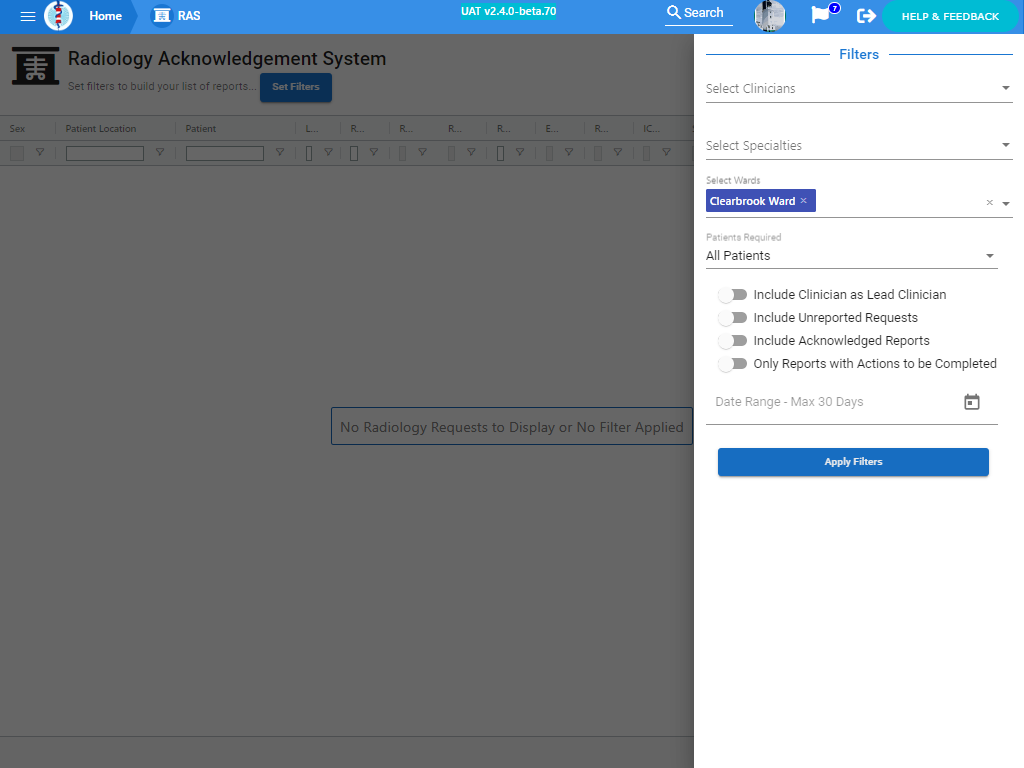Open the L... column filter funnel

[x=328, y=152]
